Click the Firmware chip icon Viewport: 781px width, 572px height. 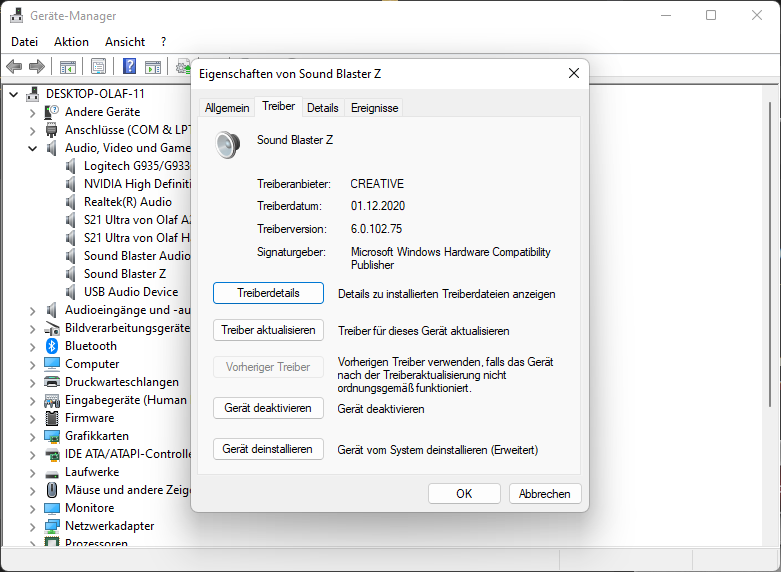pyautogui.click(x=52, y=418)
